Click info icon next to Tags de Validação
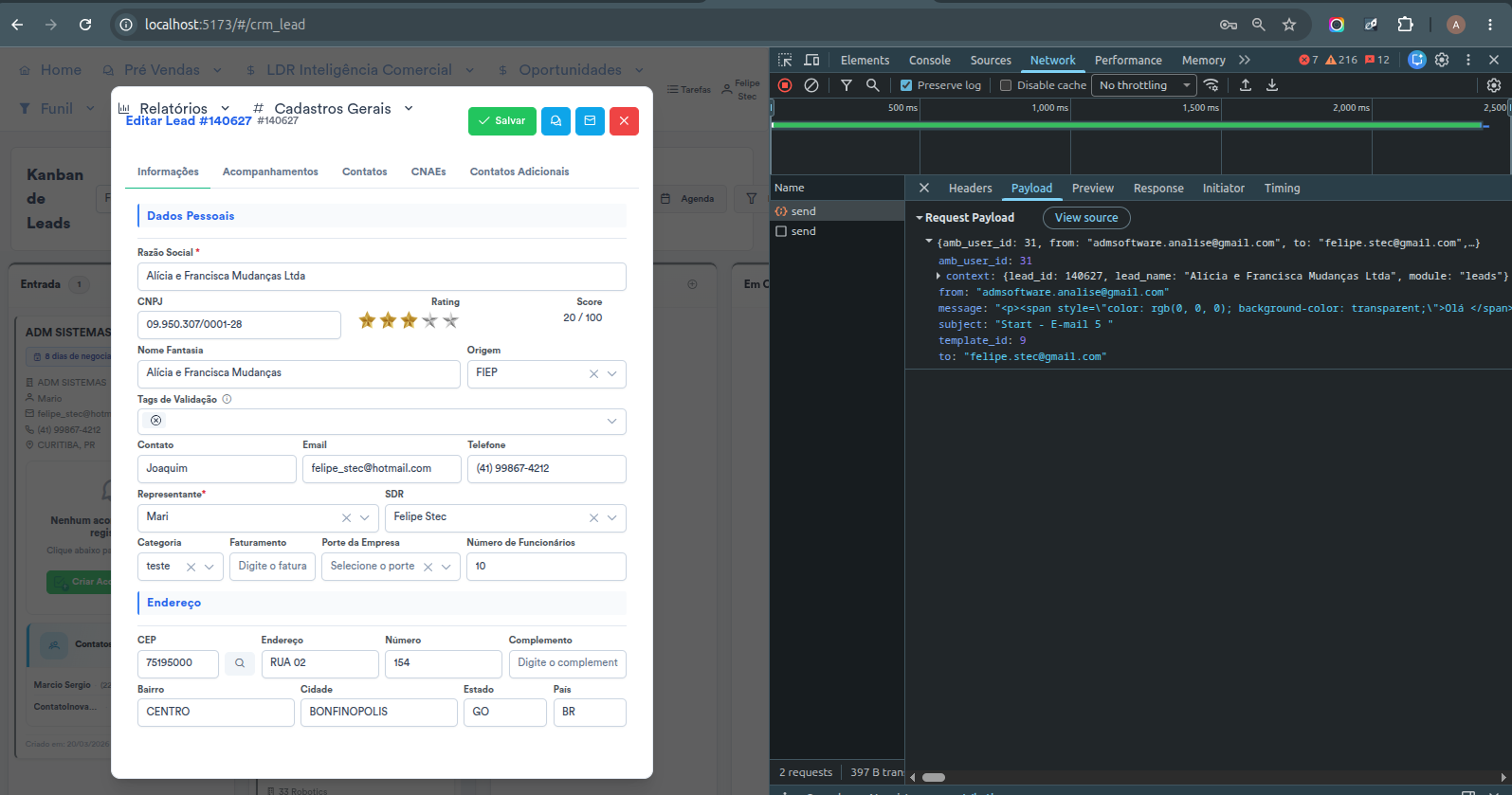The width and height of the screenshot is (1512, 795). [x=227, y=399]
